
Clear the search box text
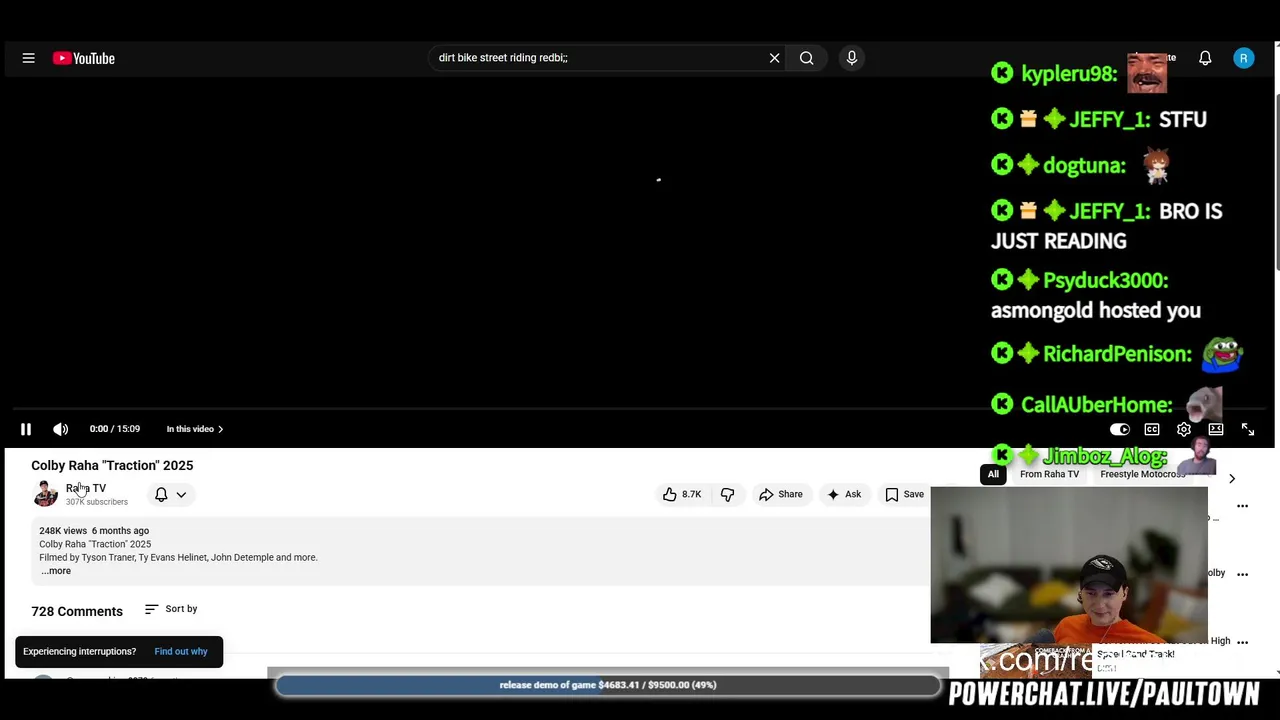(x=774, y=58)
